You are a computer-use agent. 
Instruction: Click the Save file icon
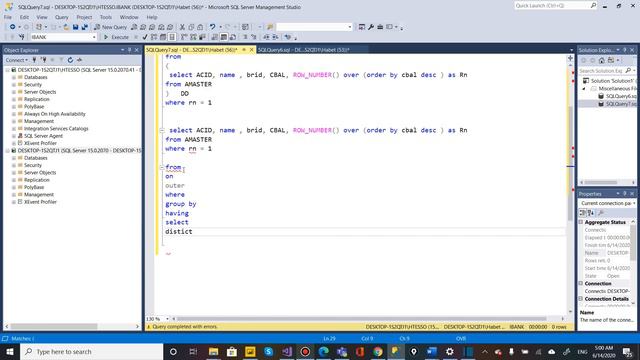coord(76,27)
